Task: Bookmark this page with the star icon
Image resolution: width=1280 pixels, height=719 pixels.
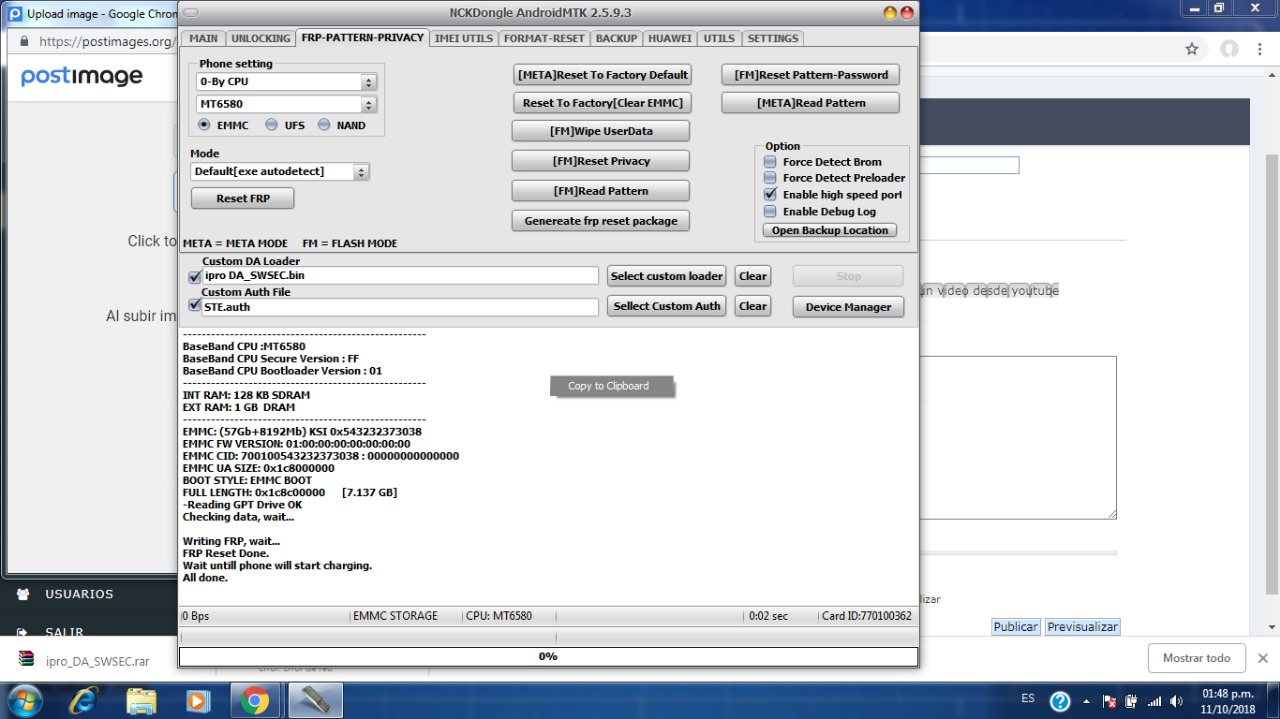Action: (1192, 49)
